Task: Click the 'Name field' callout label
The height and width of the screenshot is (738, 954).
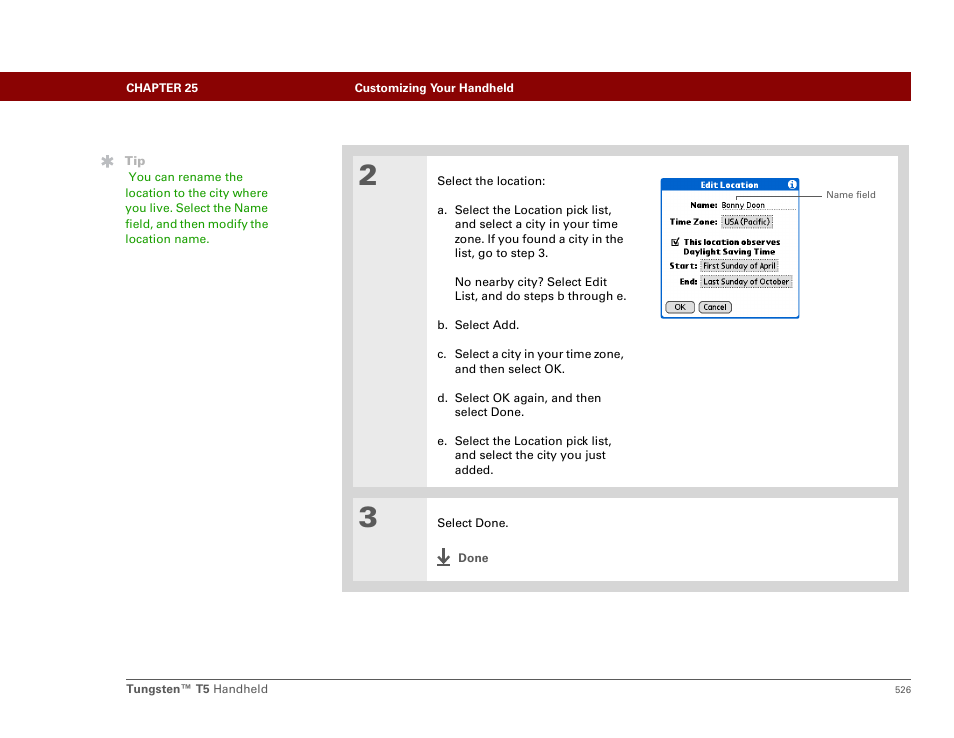Action: [851, 195]
